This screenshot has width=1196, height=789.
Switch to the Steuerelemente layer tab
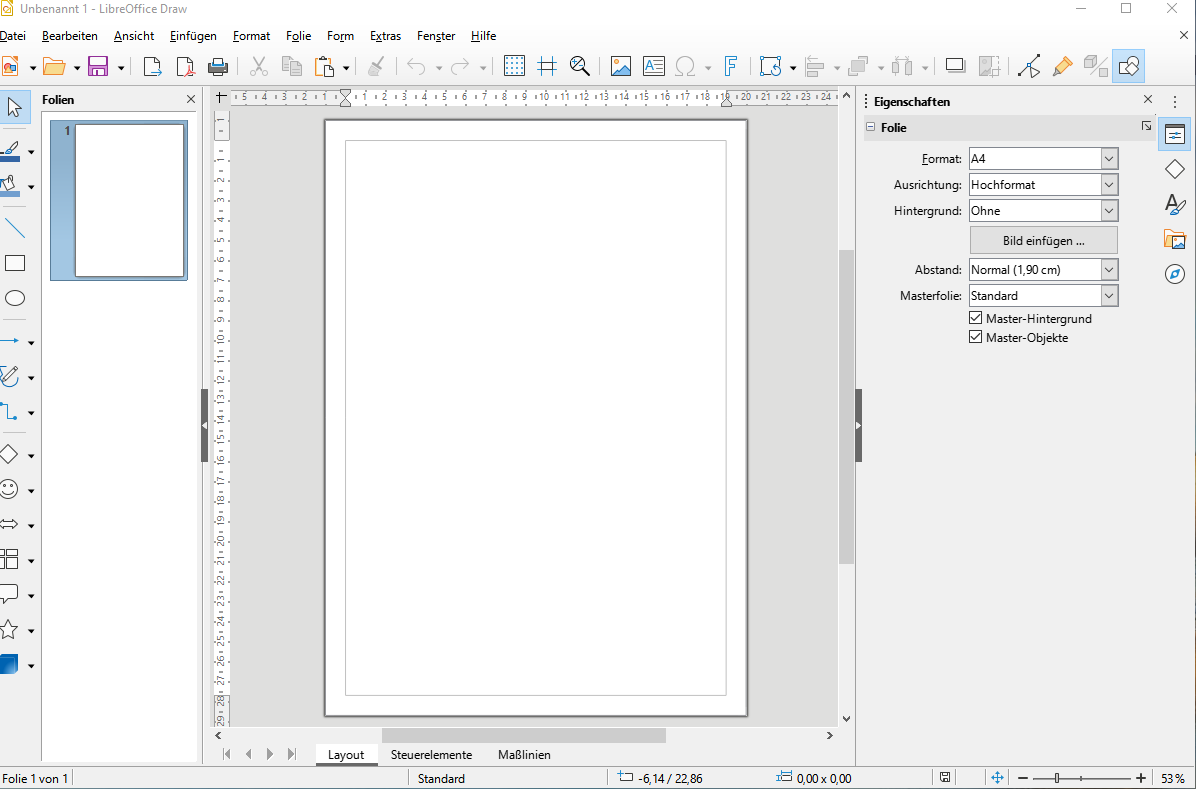click(431, 755)
